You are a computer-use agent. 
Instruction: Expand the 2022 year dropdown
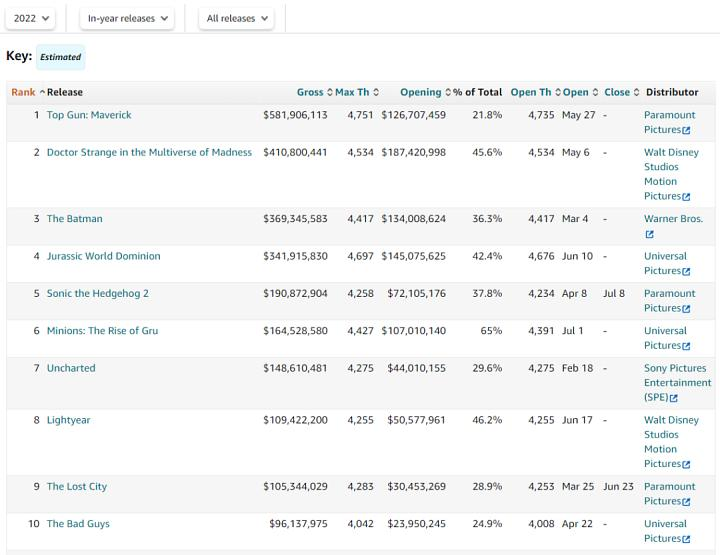(x=33, y=18)
